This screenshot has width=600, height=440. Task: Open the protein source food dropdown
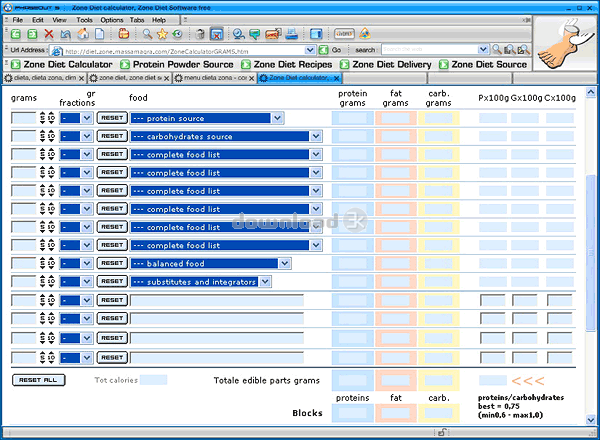[277, 118]
